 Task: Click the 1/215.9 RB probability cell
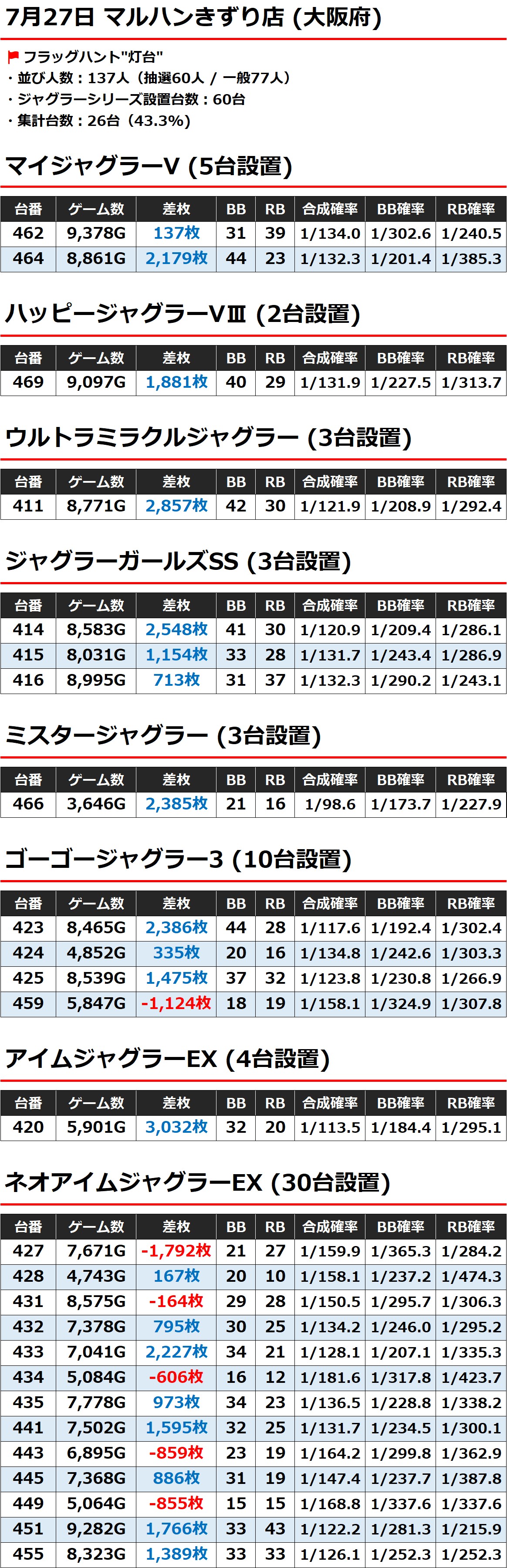coord(471,1529)
